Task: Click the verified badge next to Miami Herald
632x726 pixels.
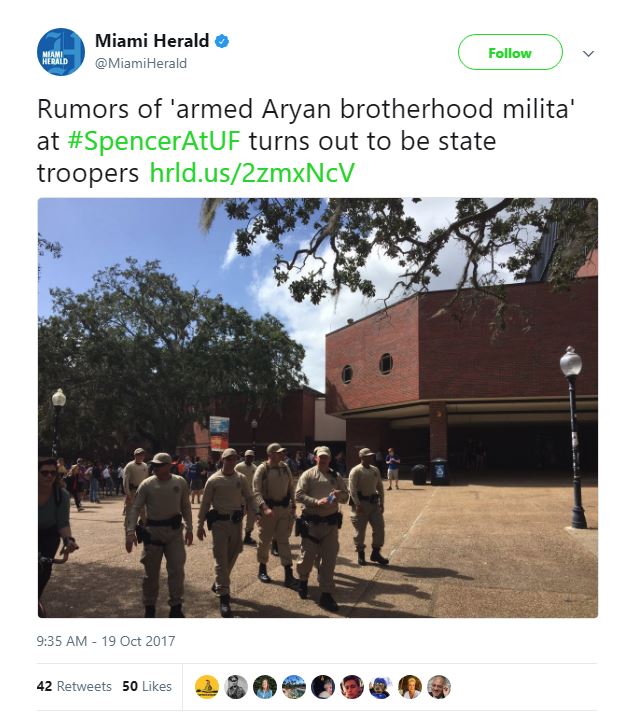Action: [x=222, y=41]
